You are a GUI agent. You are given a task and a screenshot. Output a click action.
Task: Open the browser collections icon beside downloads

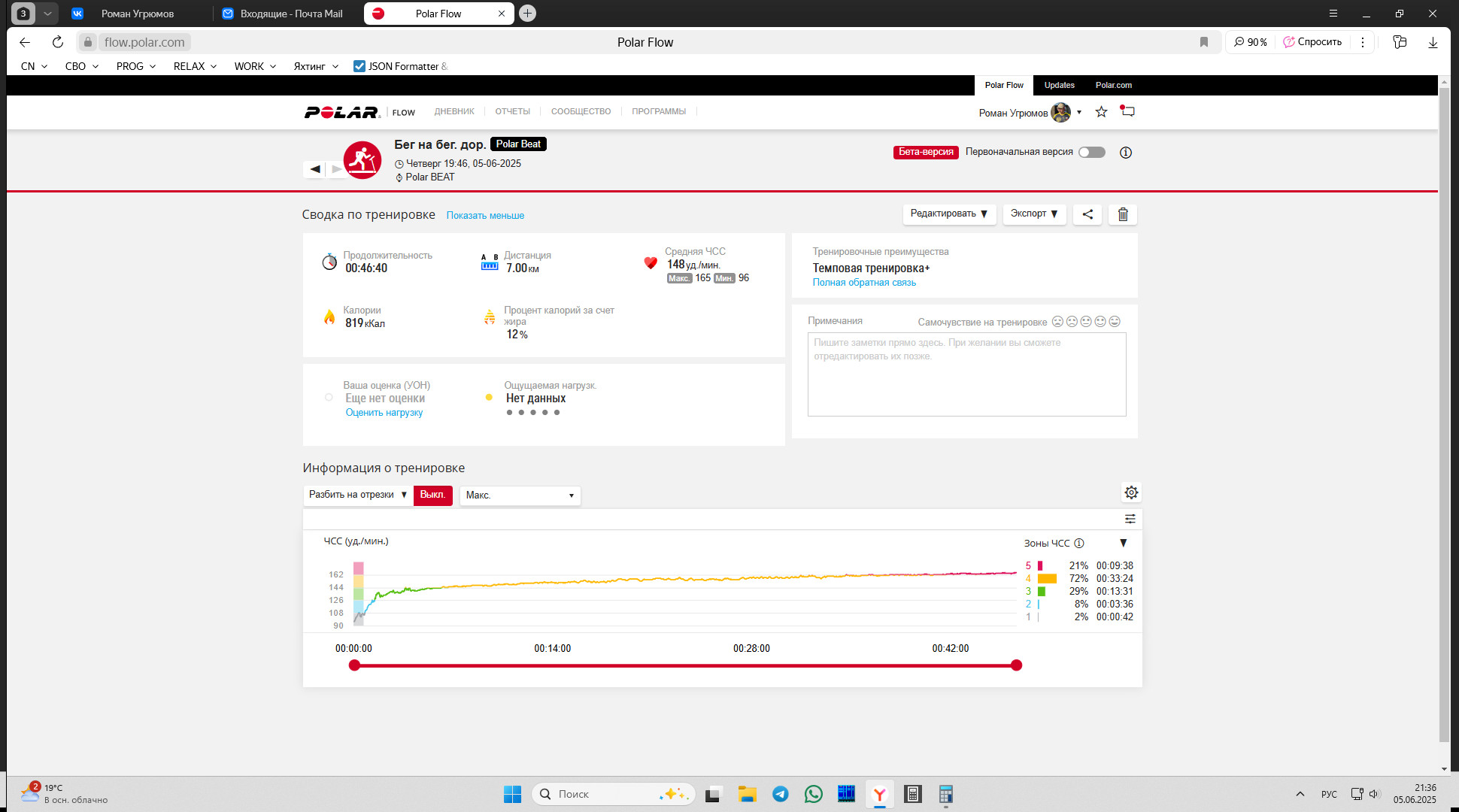point(1400,42)
